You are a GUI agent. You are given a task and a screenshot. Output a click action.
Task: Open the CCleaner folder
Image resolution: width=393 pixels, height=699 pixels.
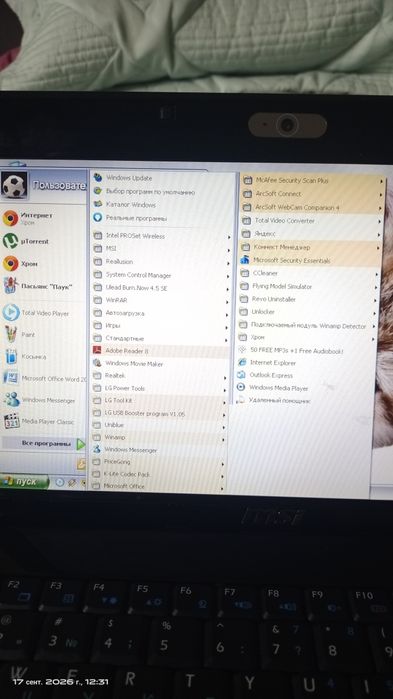[x=309, y=273]
